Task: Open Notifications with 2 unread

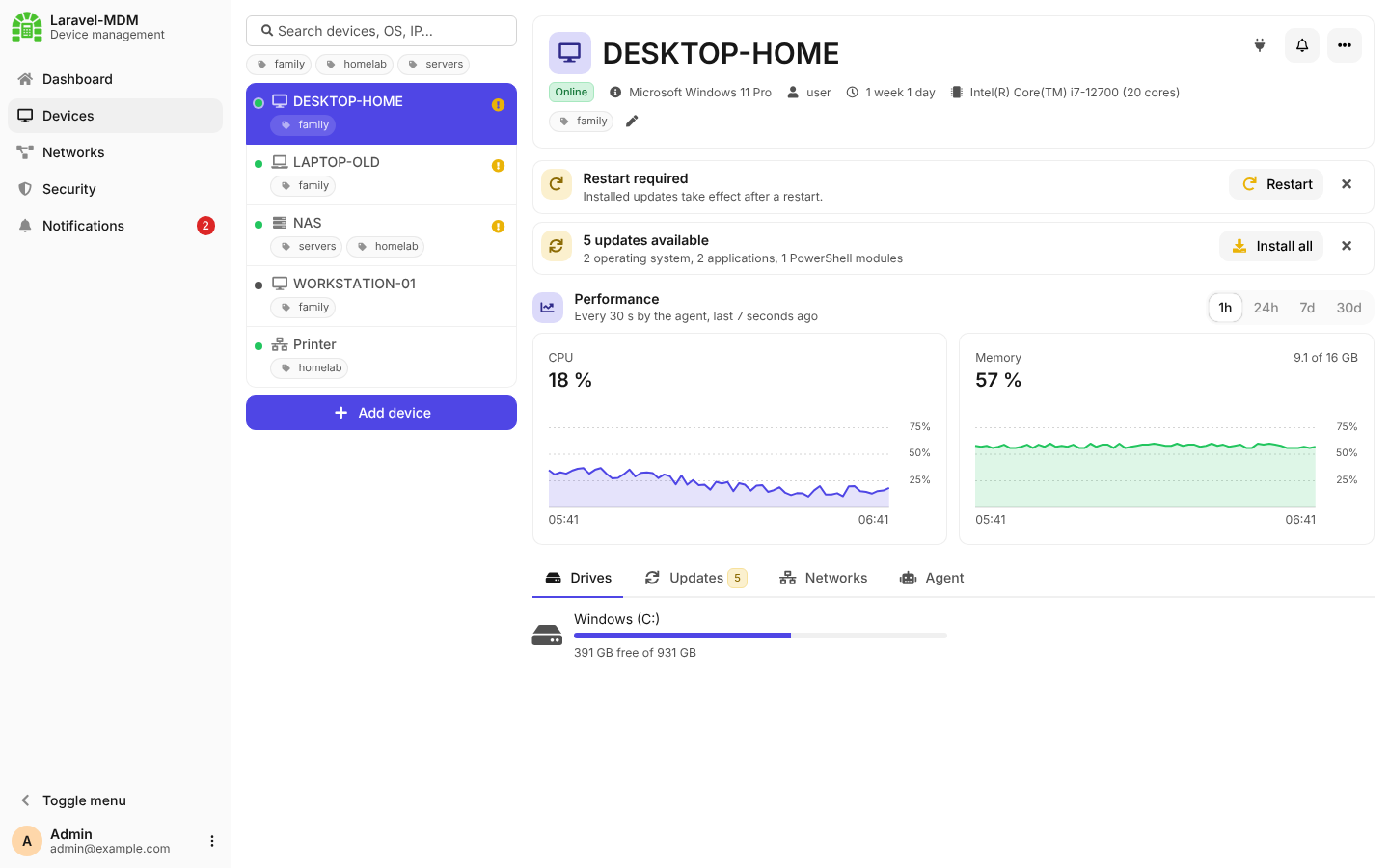Action: tap(115, 226)
